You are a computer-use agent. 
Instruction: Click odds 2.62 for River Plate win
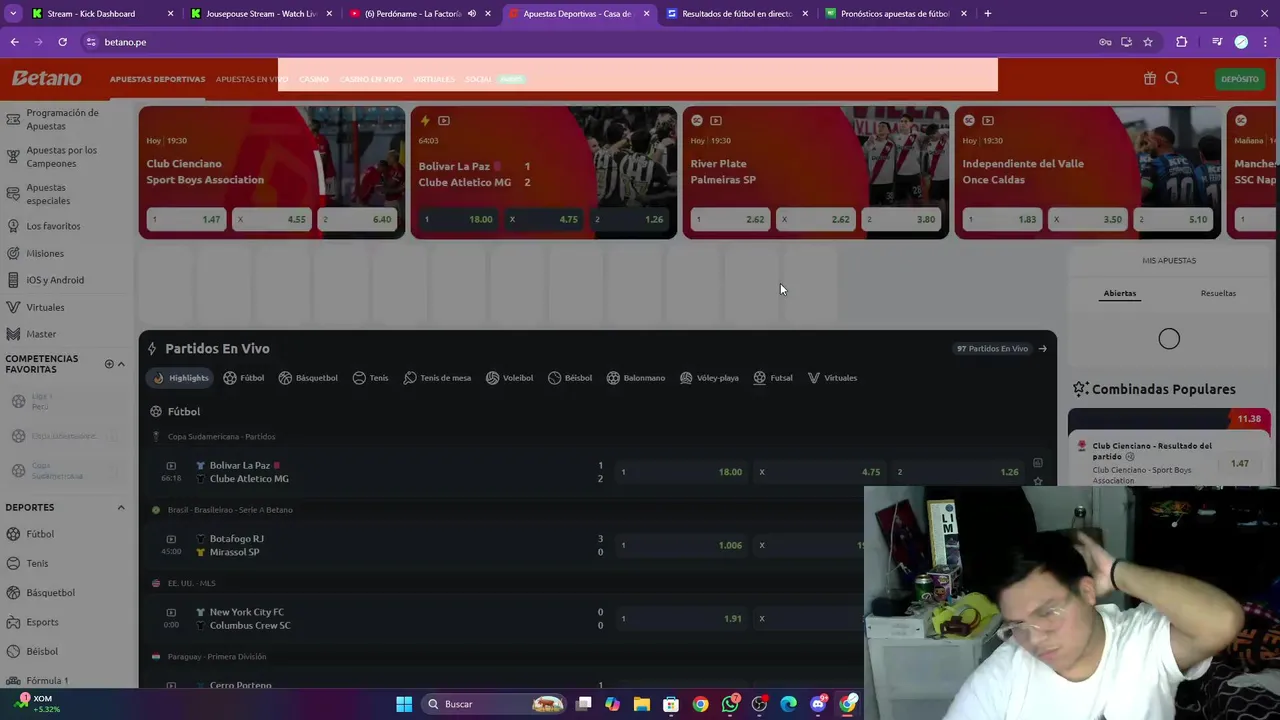pyautogui.click(x=729, y=219)
